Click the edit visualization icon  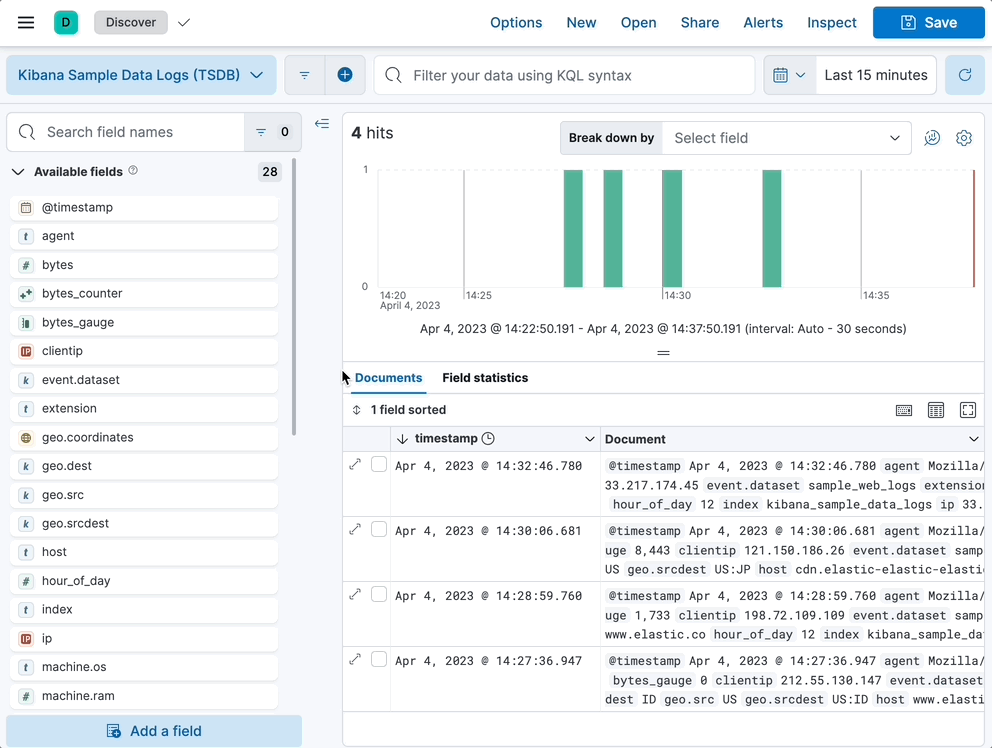[x=932, y=138]
